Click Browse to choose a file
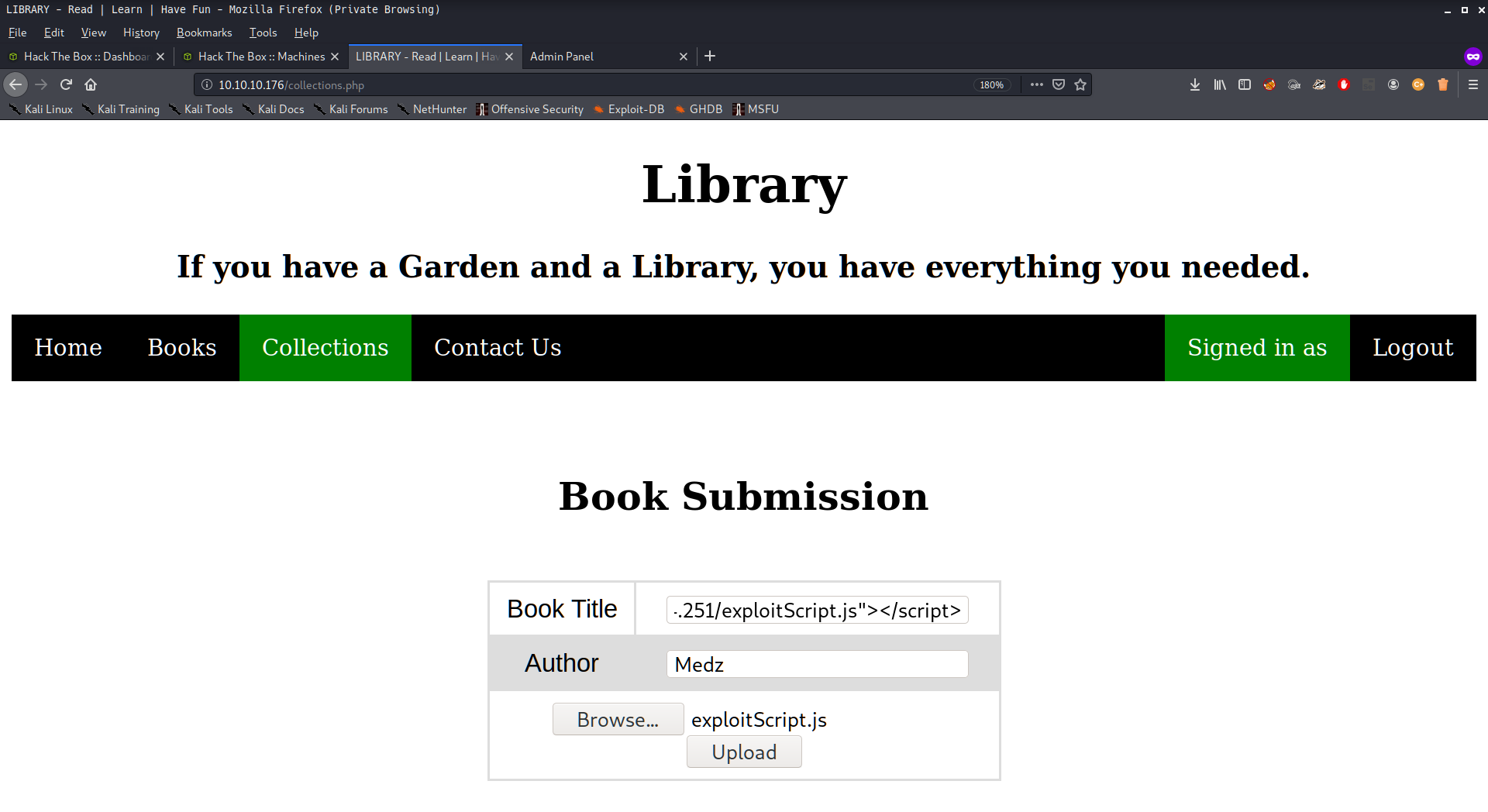1488x812 pixels. coord(618,719)
